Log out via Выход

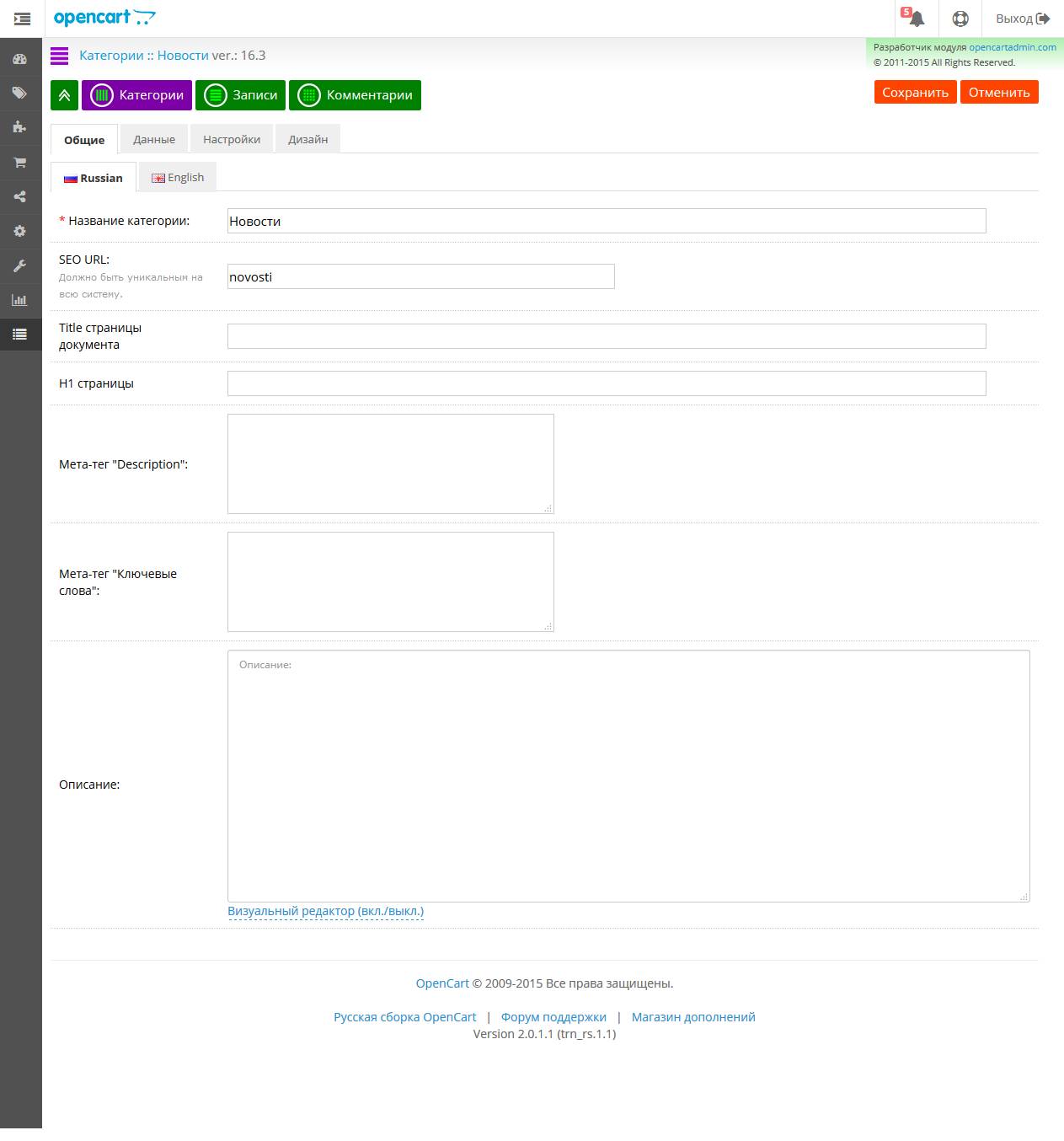pos(1023,19)
